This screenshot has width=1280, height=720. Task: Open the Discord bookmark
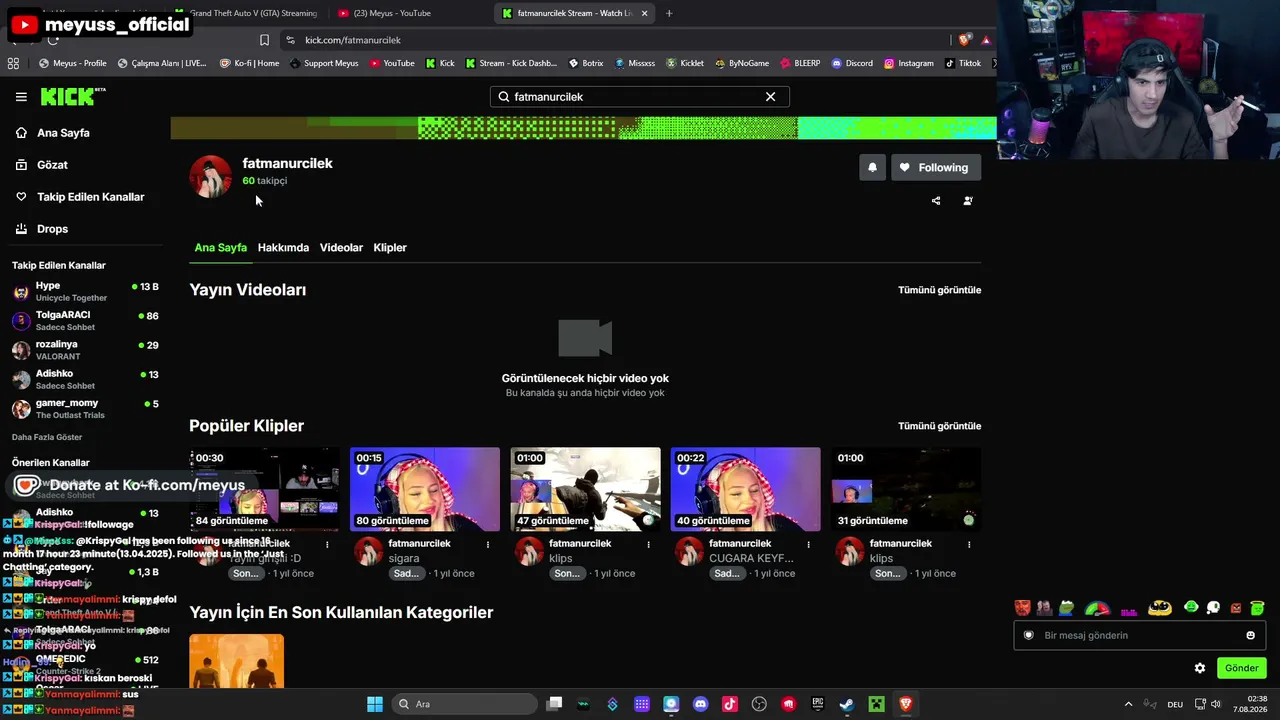pyautogui.click(x=852, y=63)
